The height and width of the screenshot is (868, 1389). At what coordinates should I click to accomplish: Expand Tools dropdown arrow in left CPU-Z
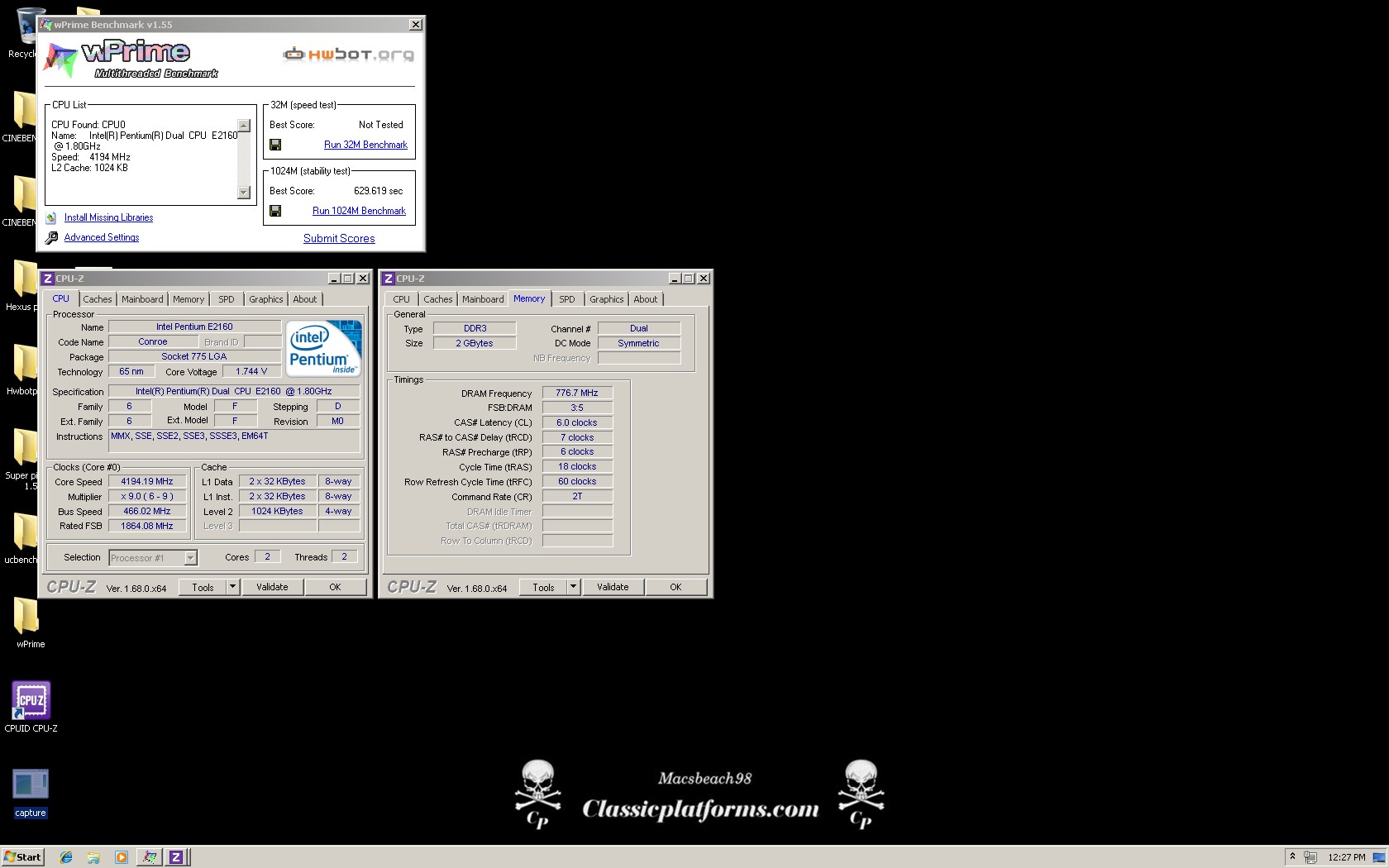point(233,587)
